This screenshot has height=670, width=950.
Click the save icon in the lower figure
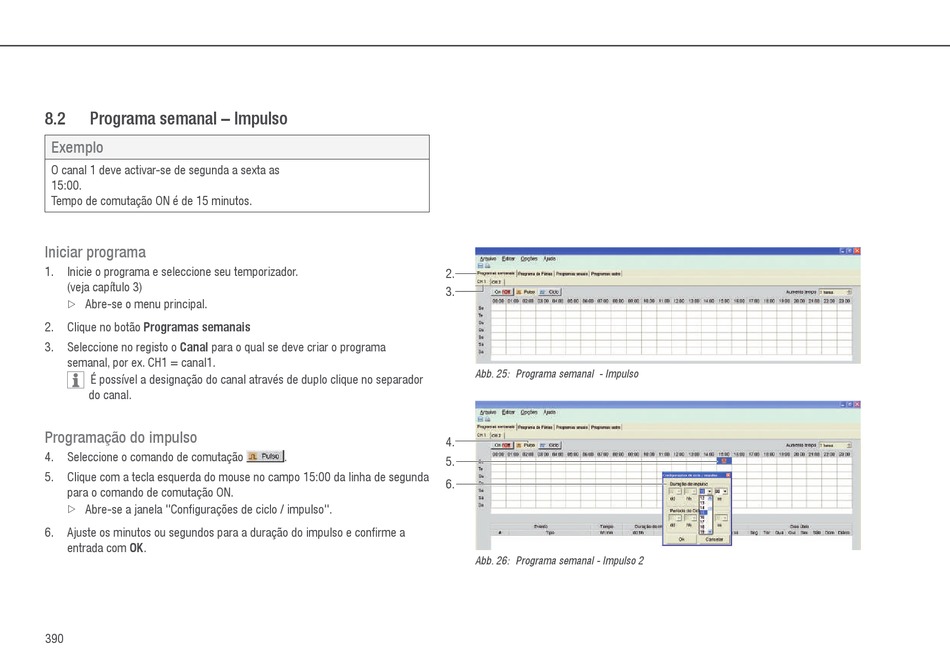(480, 419)
